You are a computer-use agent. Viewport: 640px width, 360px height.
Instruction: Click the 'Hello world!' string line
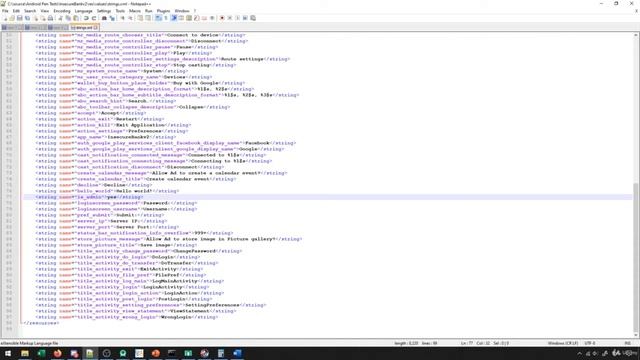click(107, 191)
